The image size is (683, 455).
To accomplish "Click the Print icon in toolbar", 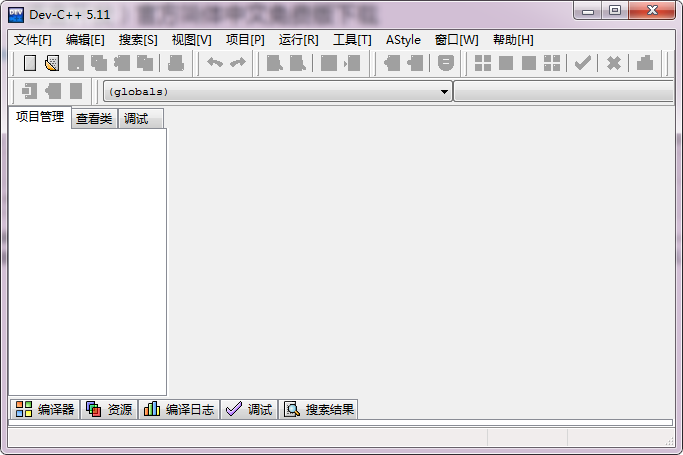I will point(176,63).
